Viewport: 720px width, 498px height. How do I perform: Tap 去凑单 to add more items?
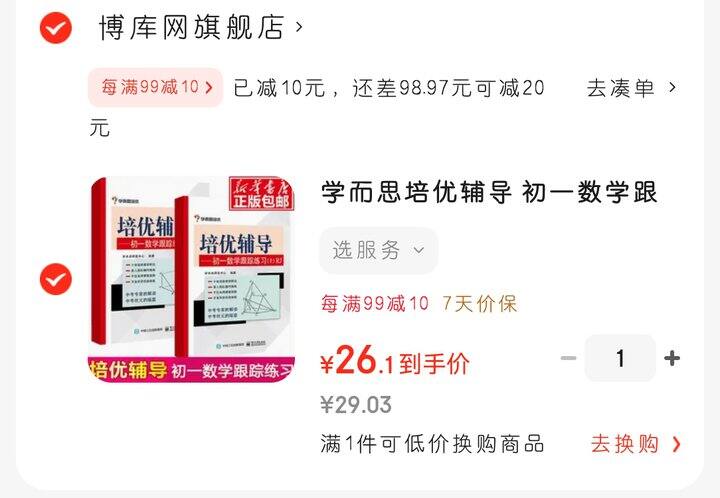point(620,88)
